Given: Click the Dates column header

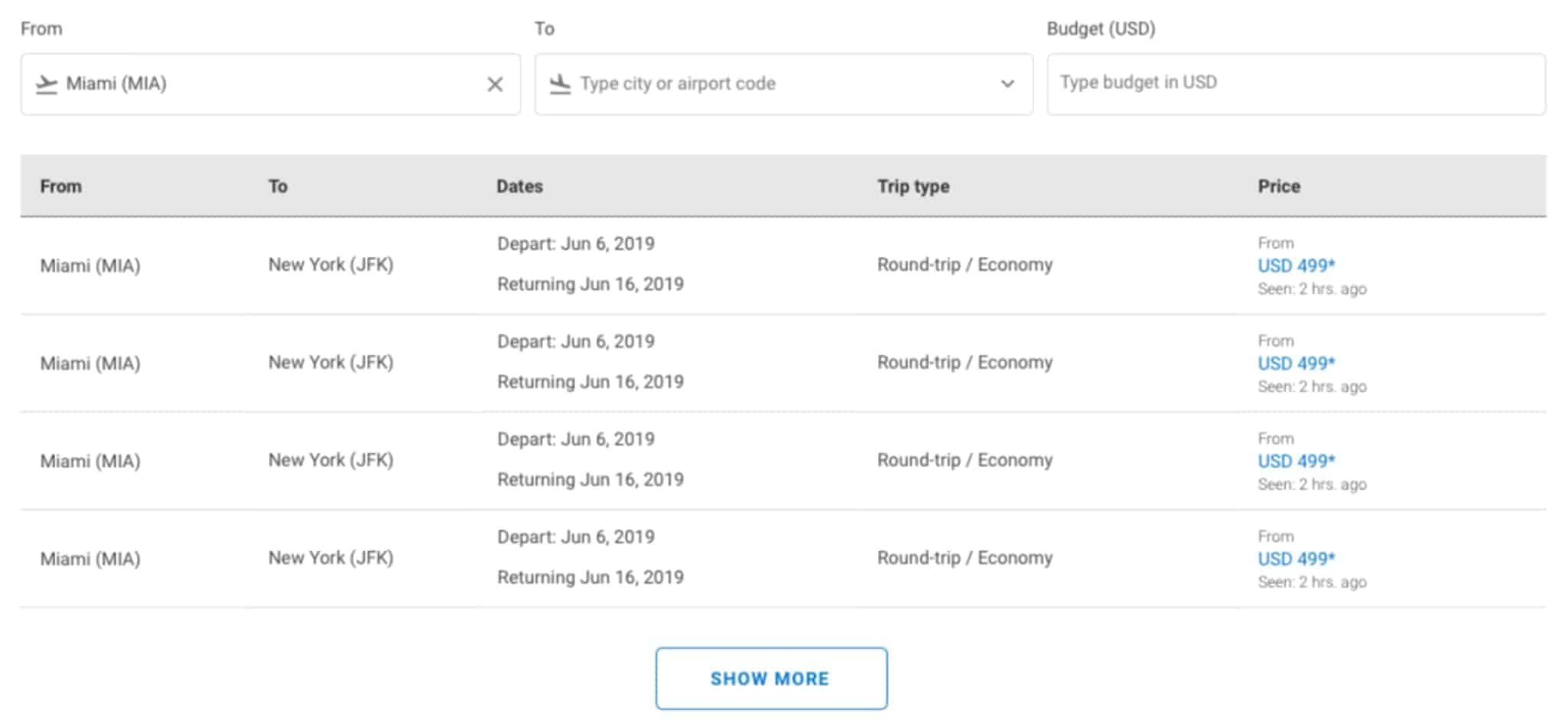Looking at the screenshot, I should pos(519,187).
